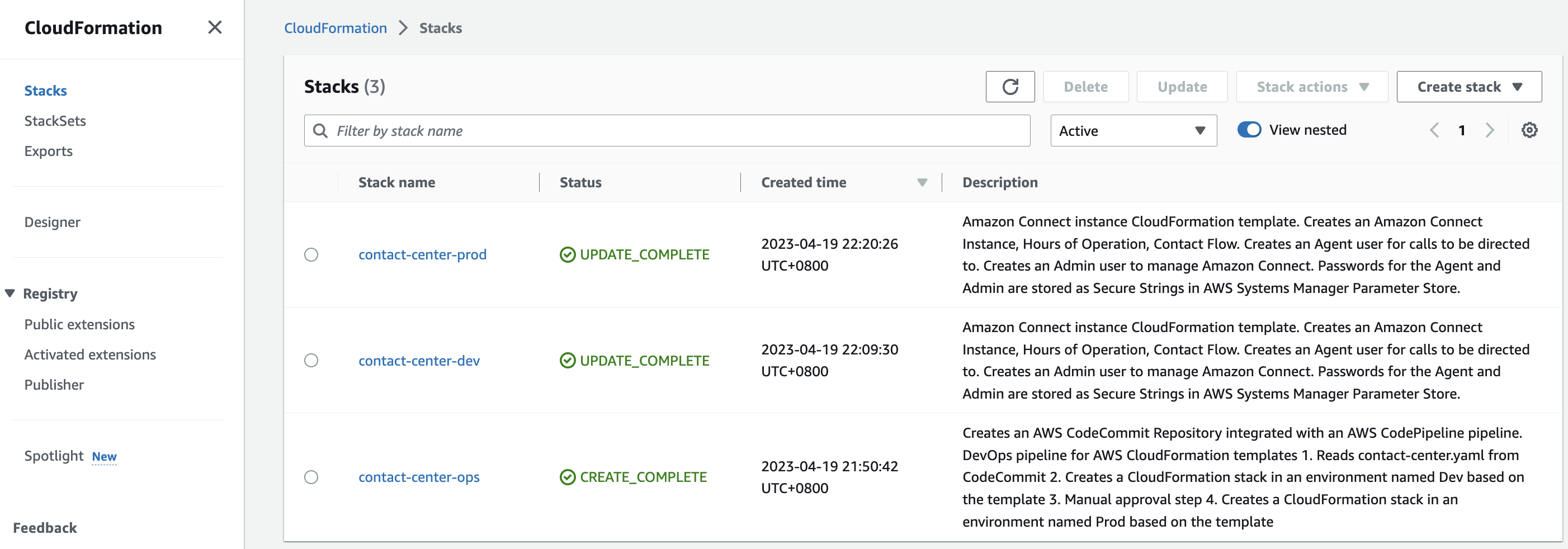Click the Stacks (3) heading

[x=344, y=87]
